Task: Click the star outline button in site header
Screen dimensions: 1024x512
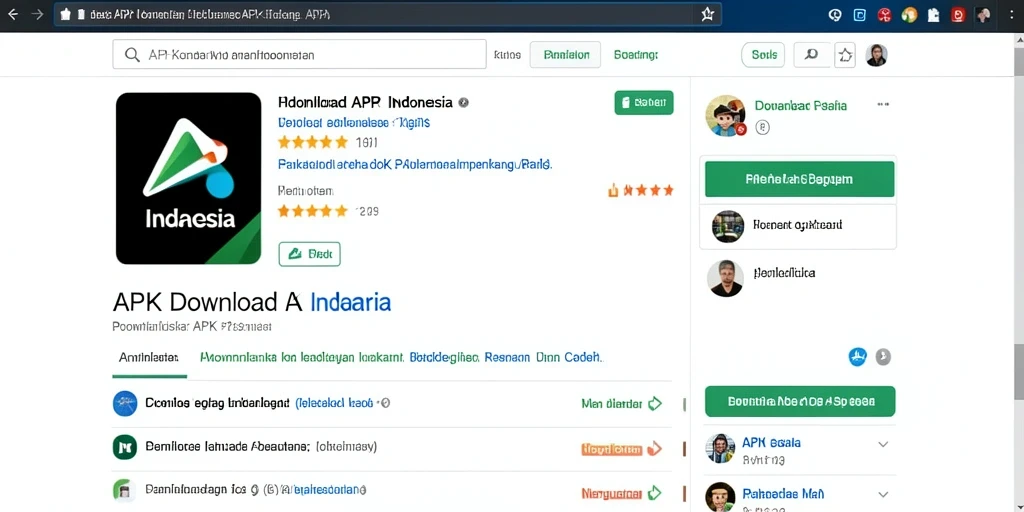Action: pyautogui.click(x=845, y=56)
